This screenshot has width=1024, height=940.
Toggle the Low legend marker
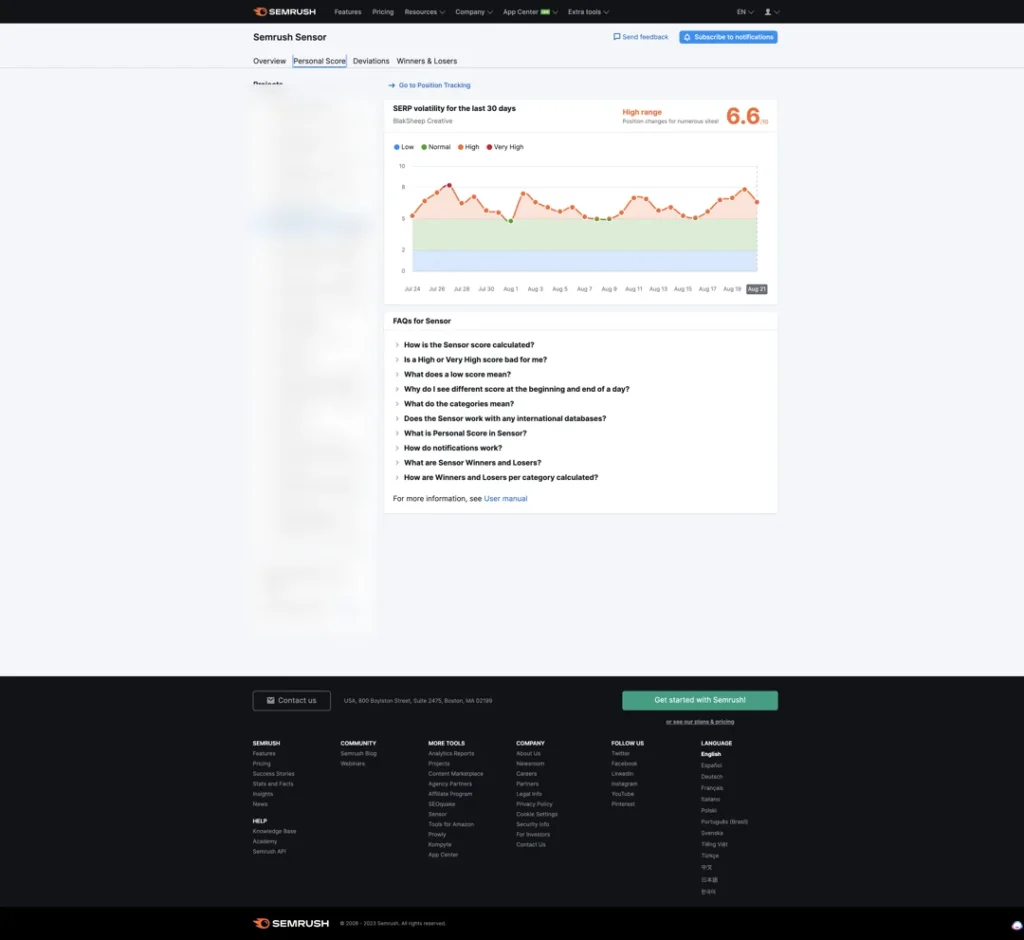point(396,147)
